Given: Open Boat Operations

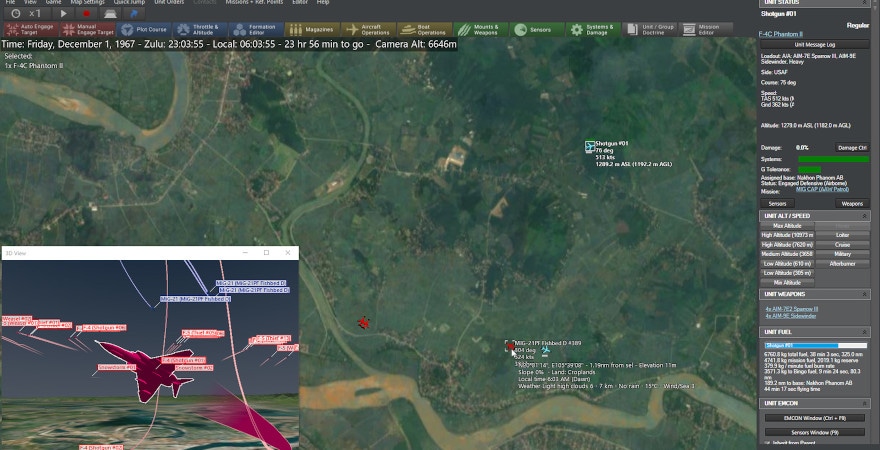Looking at the screenshot, I should [x=424, y=29].
